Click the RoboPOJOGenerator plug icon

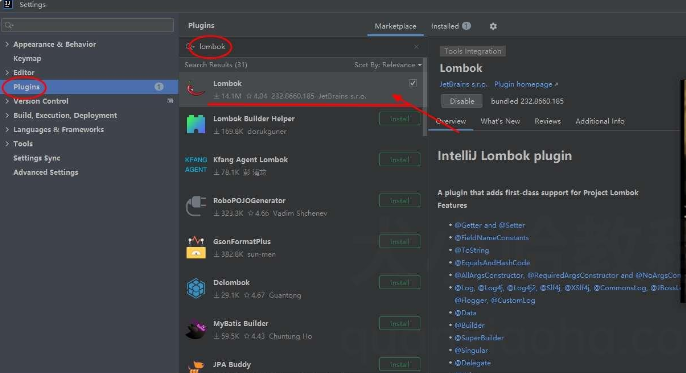tap(196, 206)
